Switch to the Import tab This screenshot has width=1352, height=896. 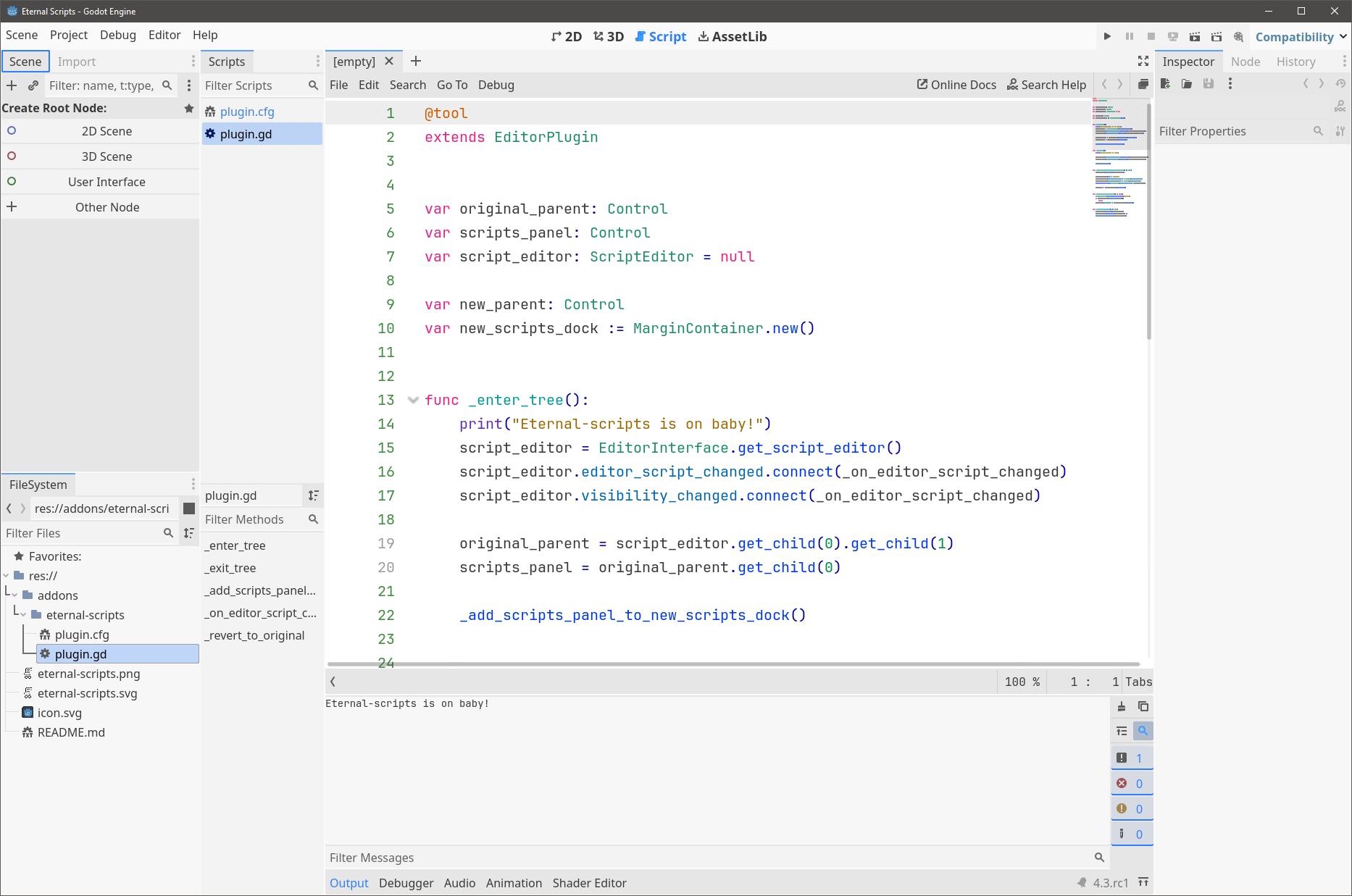coord(77,62)
